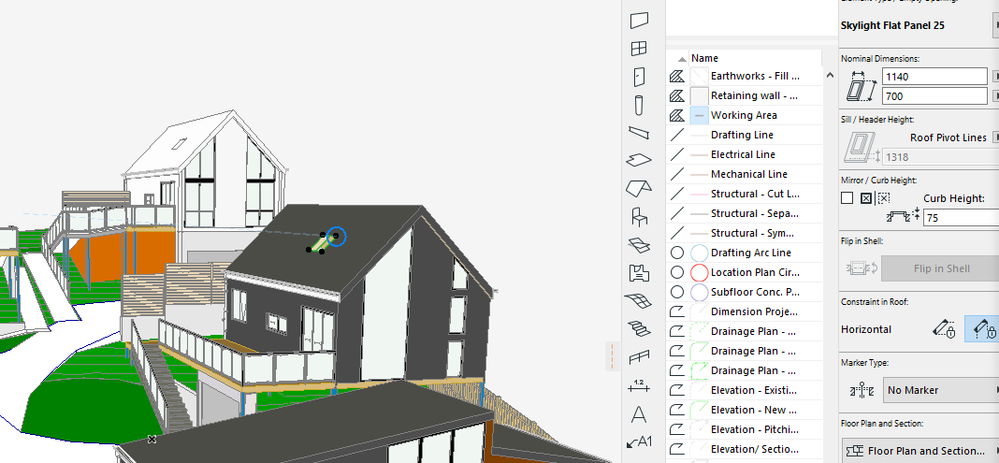Select the Subfloor Conc. P... row
Screen dimensions: 999x463
(x=744, y=292)
